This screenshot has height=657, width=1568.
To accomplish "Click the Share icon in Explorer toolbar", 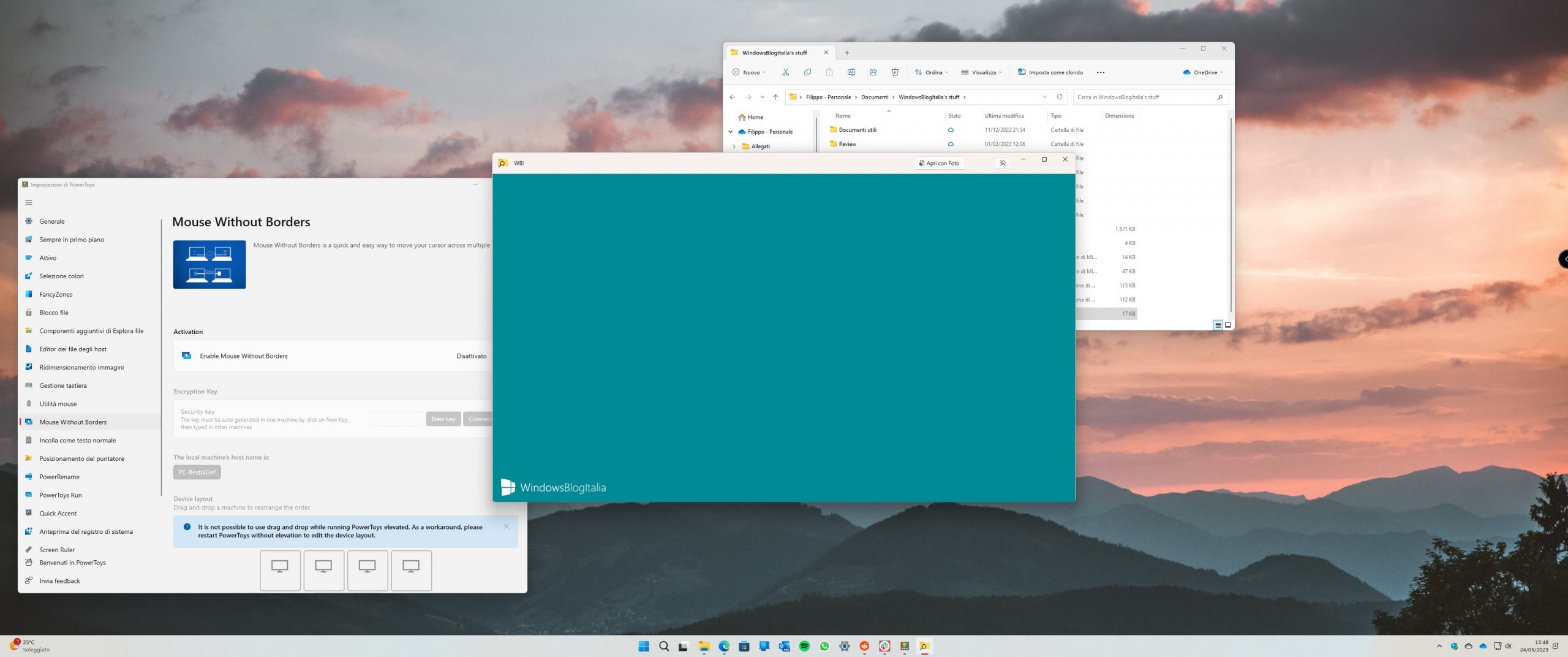I will [873, 72].
